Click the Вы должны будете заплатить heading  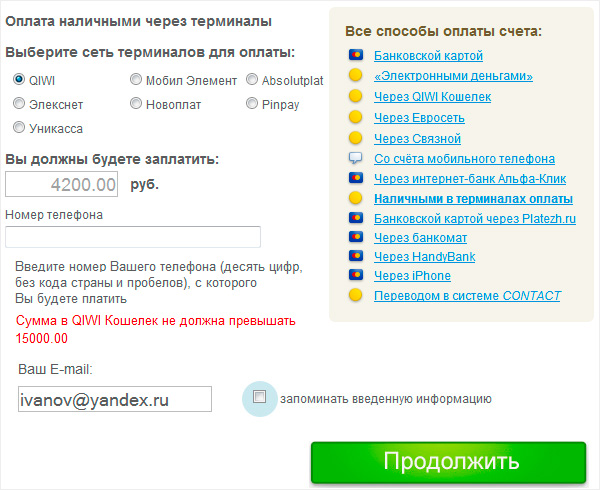click(112, 160)
